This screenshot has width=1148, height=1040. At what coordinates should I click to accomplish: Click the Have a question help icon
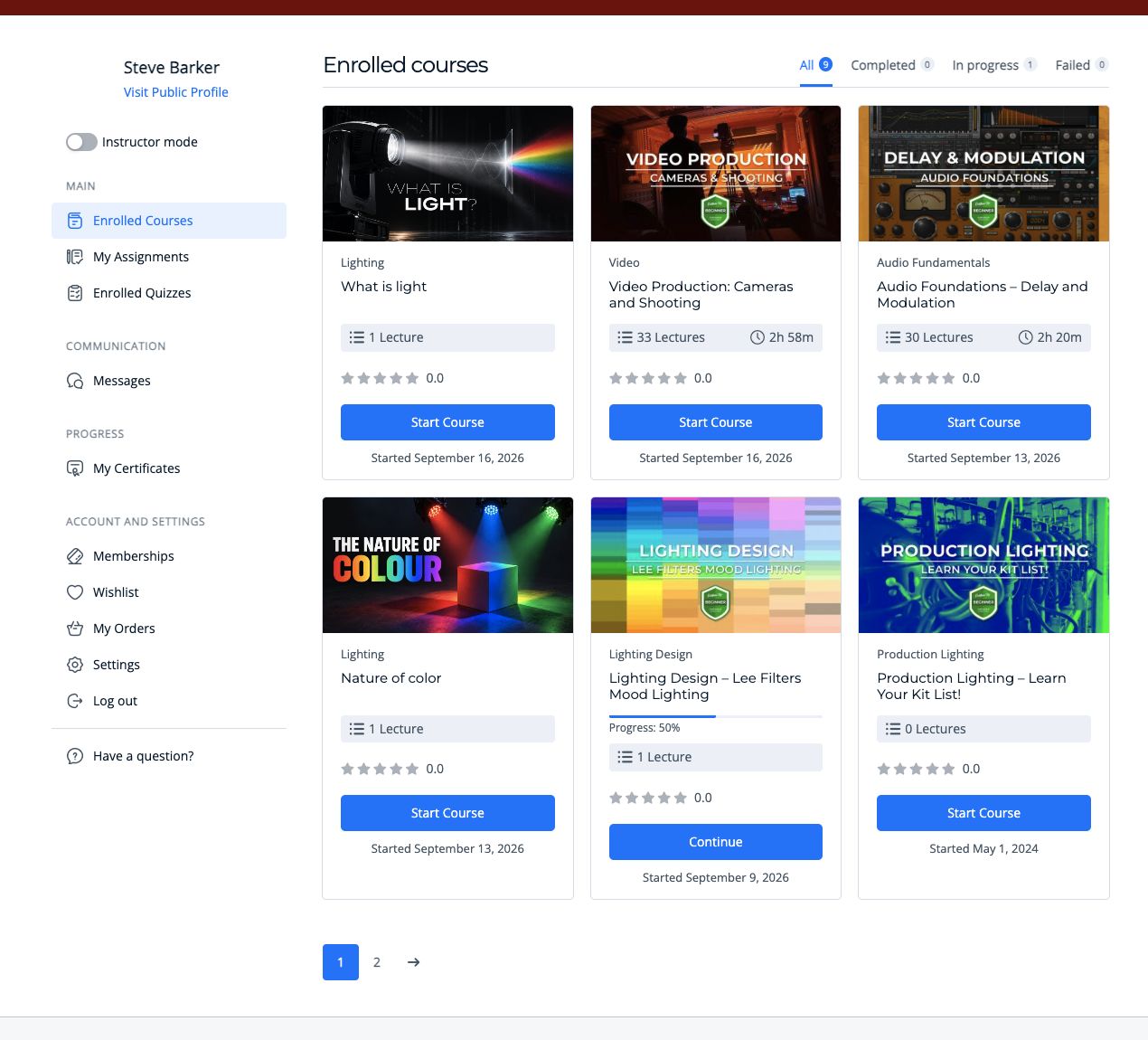pos(75,756)
